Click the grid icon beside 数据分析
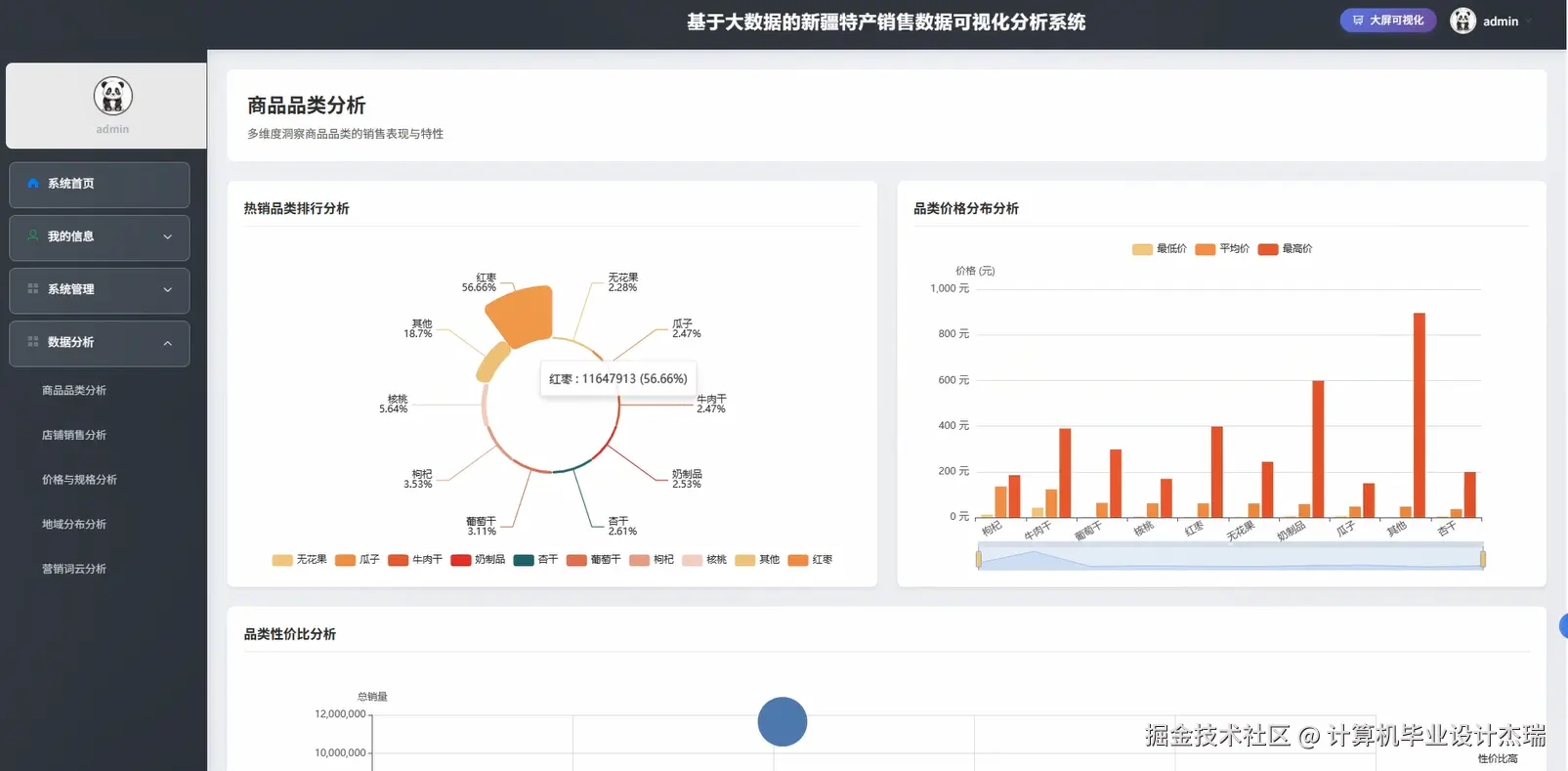Screen dimensions: 1568x771 tap(33, 342)
